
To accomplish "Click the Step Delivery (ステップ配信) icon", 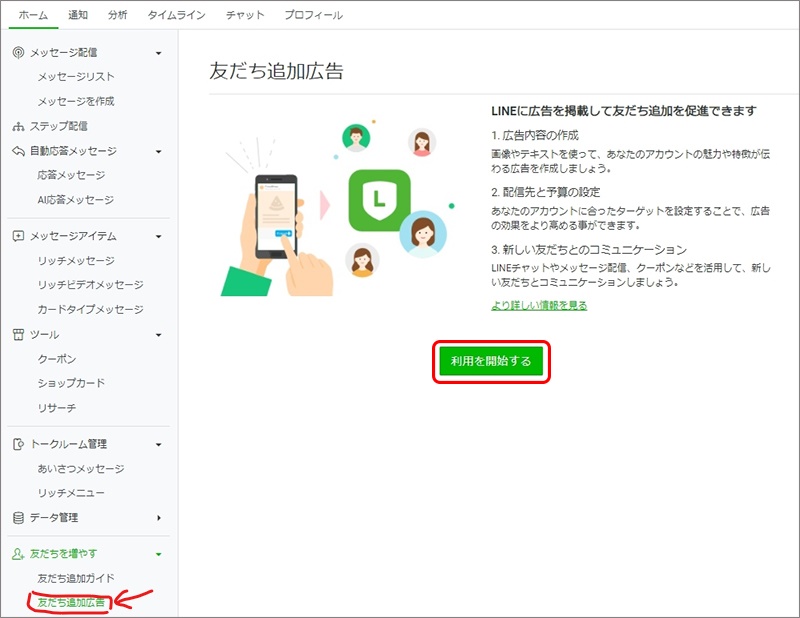I will (x=18, y=126).
